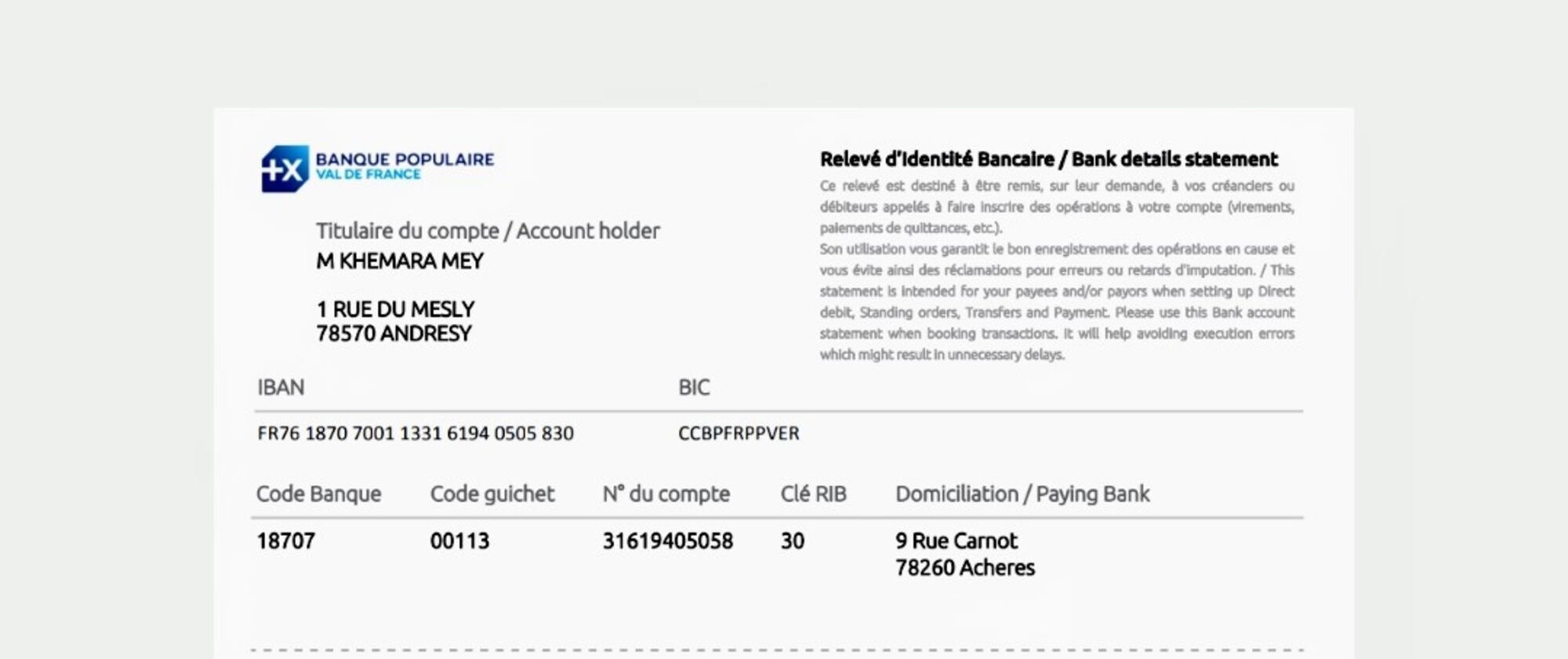Click the Banque Populaire Val de France name
This screenshot has height=659, width=1568.
pyautogui.click(x=405, y=166)
